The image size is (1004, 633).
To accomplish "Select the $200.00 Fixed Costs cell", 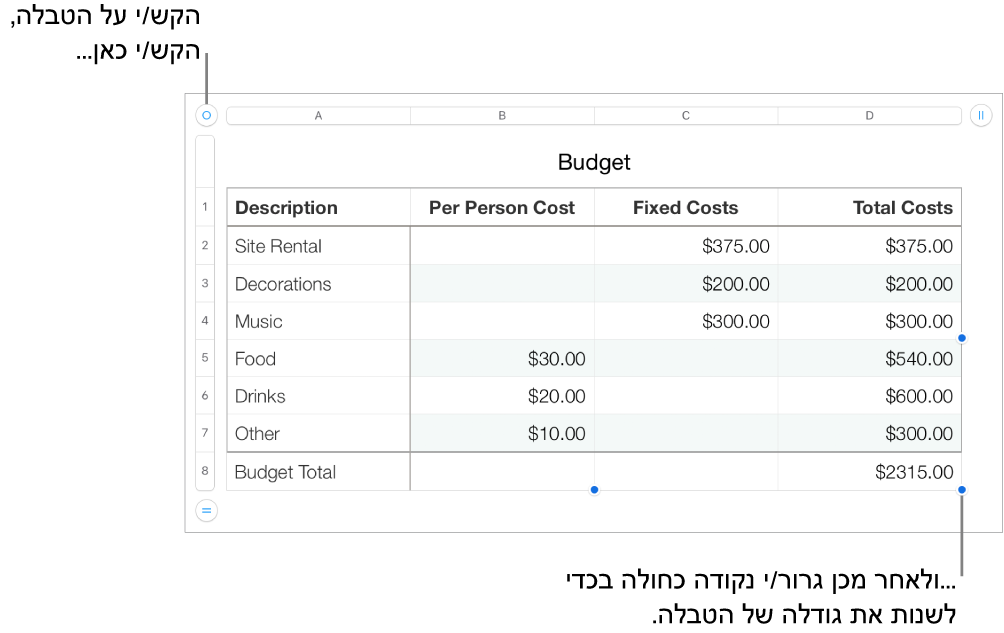I will click(686, 284).
